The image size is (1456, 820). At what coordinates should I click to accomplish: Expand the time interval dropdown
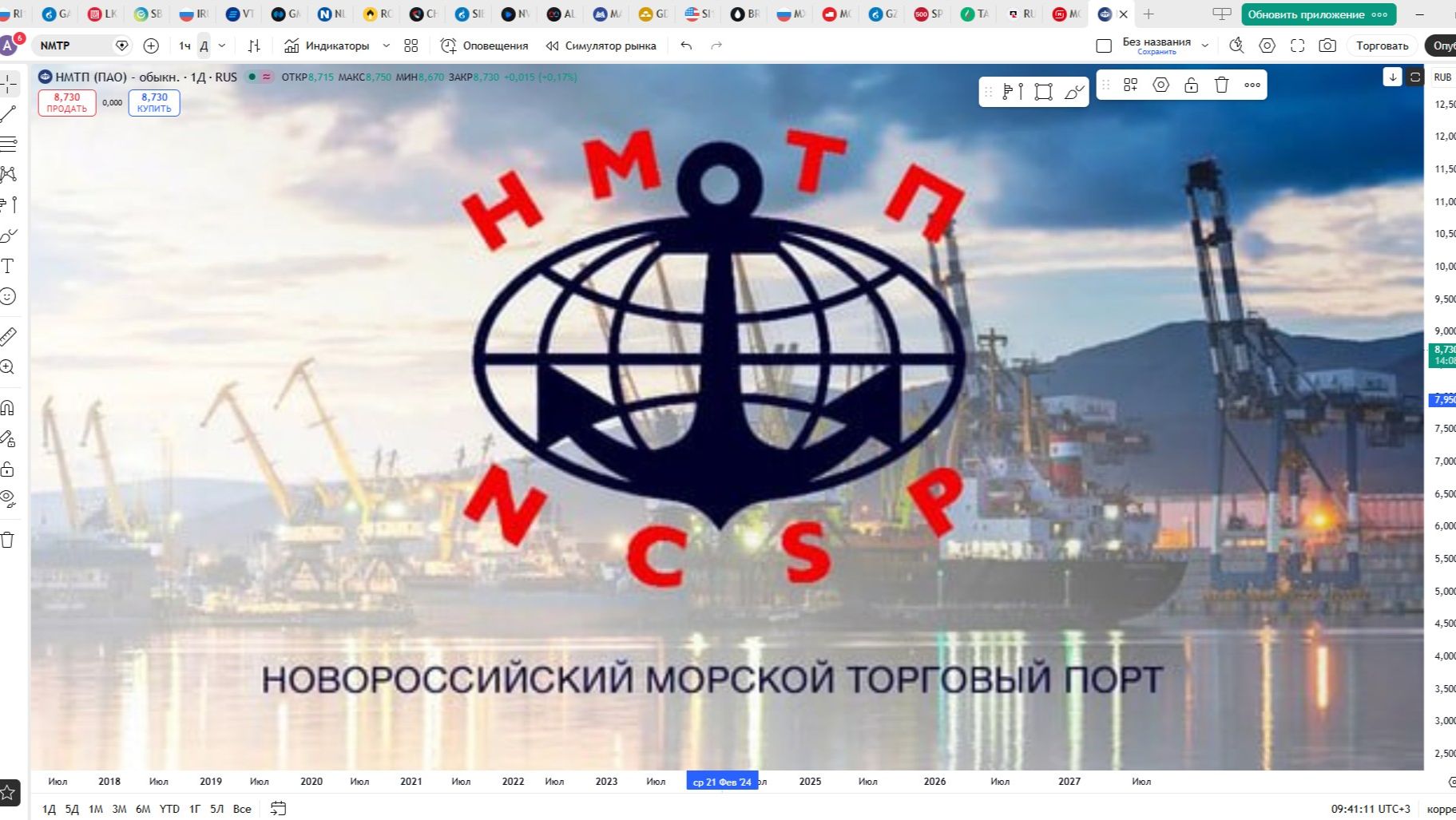pyautogui.click(x=222, y=46)
